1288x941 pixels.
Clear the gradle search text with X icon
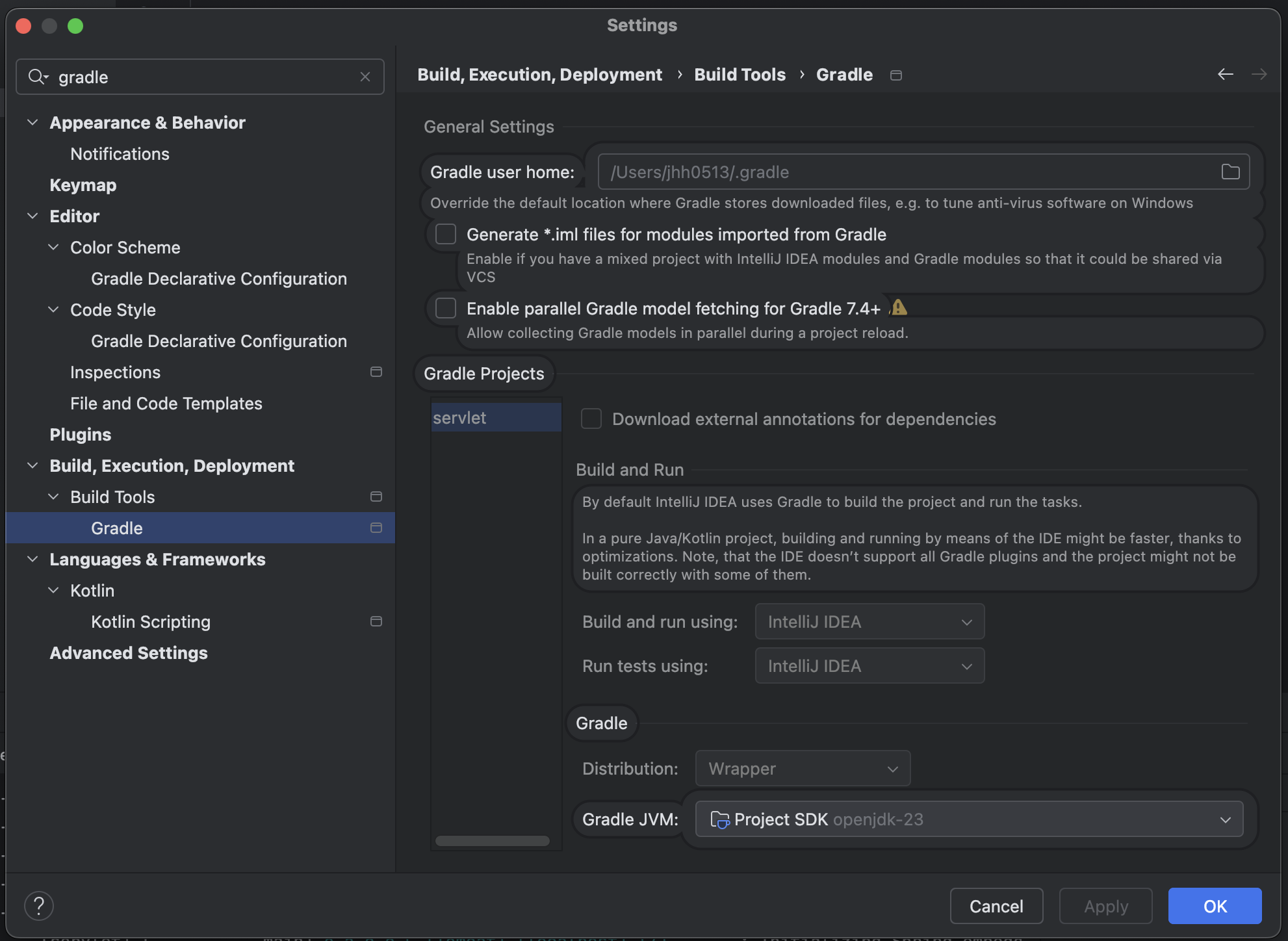coord(365,77)
